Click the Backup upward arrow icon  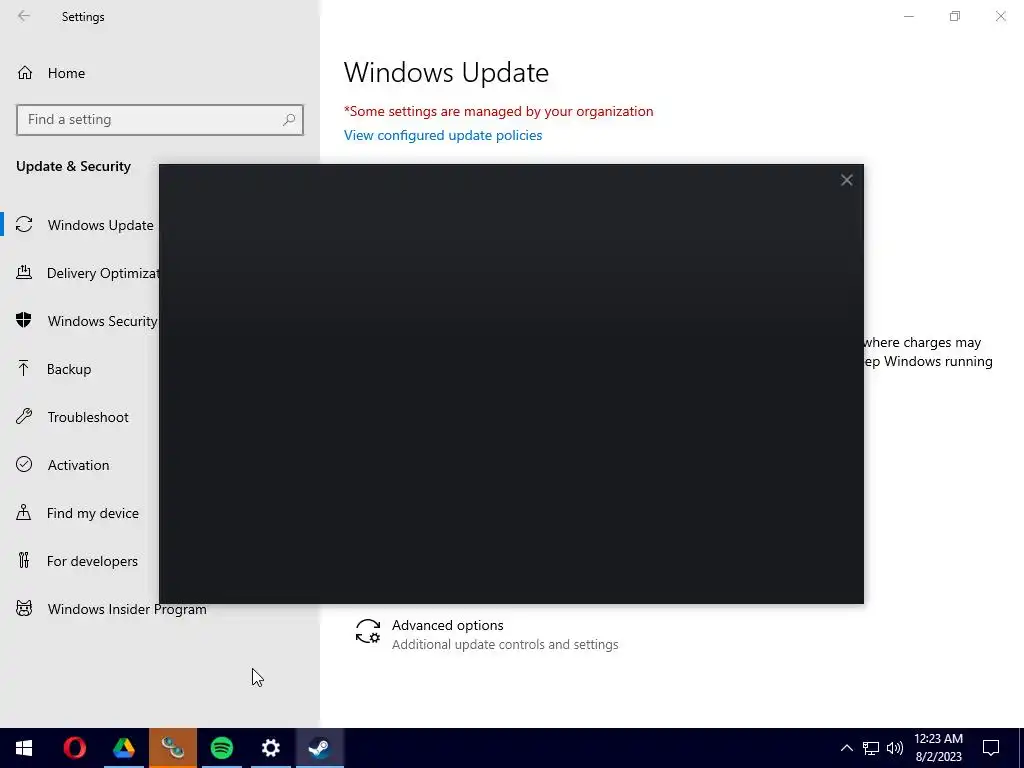(x=24, y=368)
